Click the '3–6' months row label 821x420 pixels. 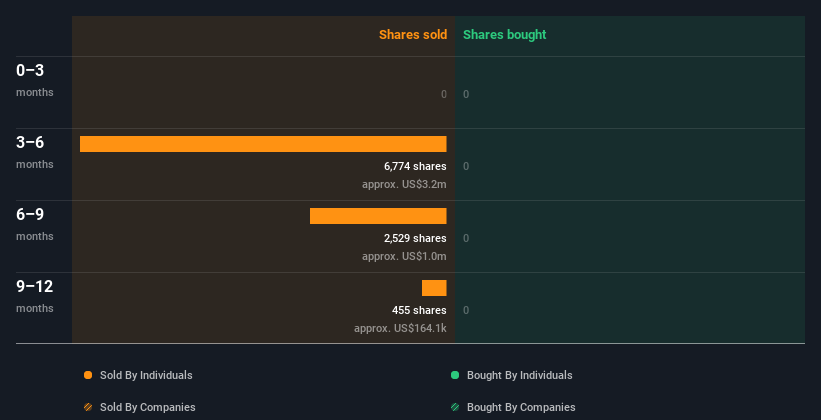coord(30,142)
